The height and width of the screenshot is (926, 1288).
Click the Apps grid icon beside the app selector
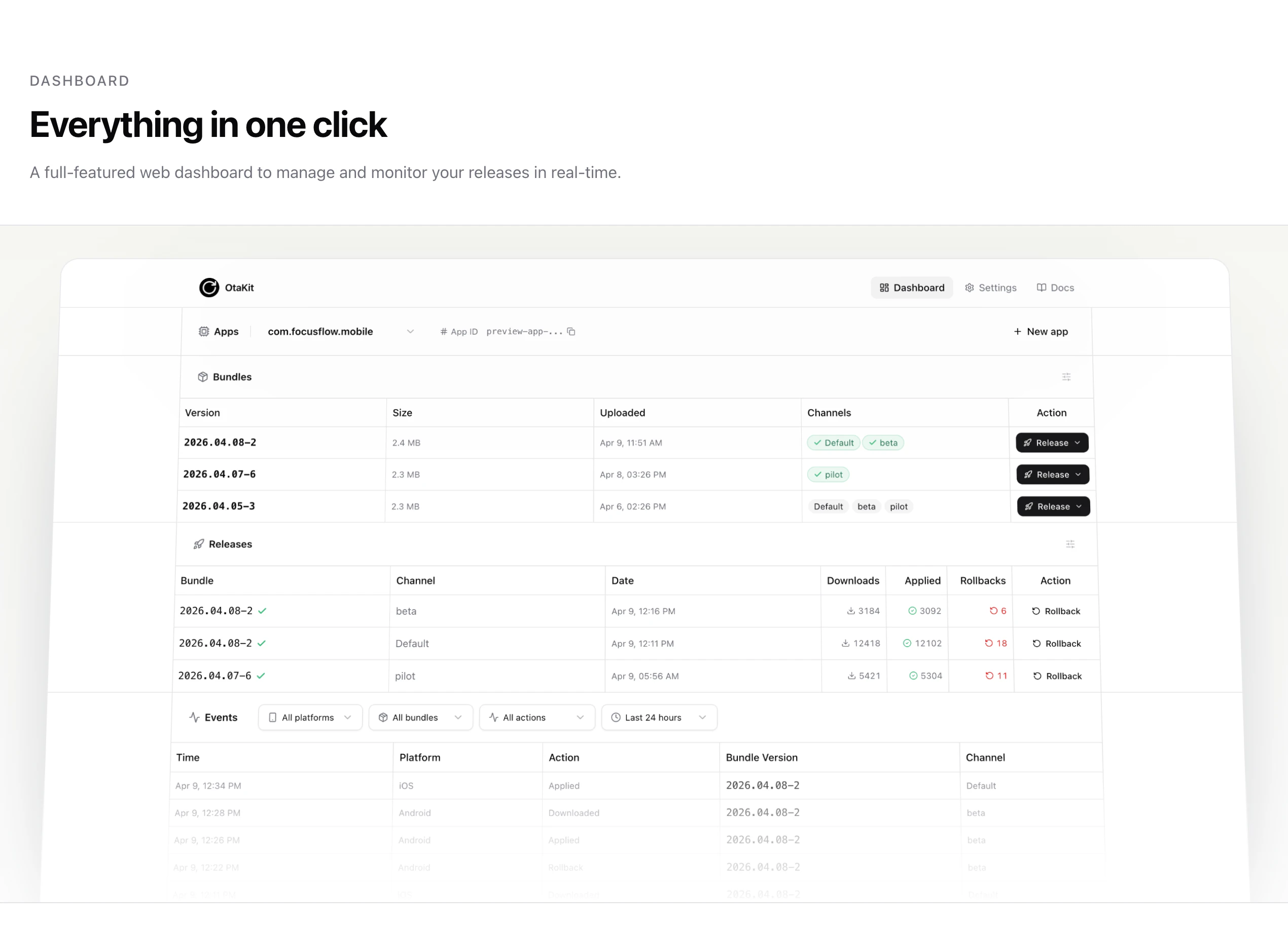(x=204, y=332)
